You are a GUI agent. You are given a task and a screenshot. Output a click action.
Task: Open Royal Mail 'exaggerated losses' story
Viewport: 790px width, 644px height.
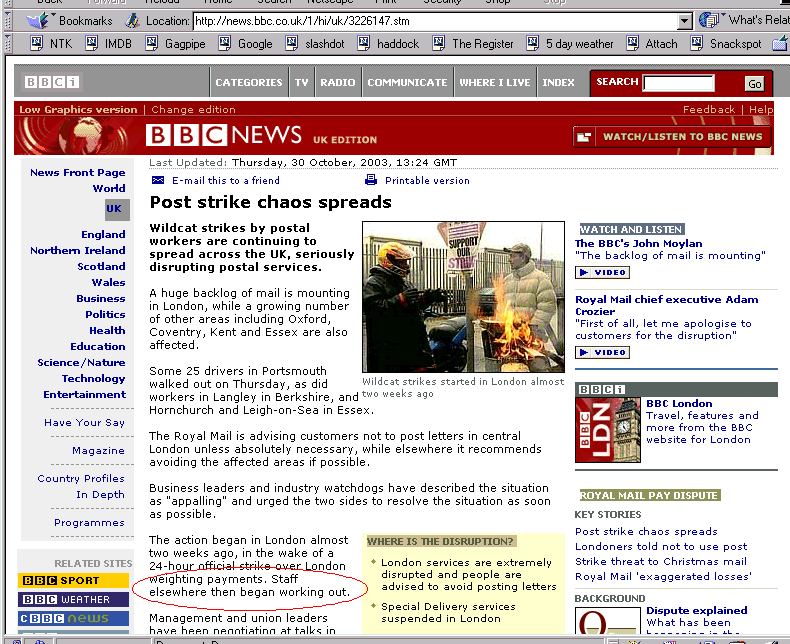point(663,576)
